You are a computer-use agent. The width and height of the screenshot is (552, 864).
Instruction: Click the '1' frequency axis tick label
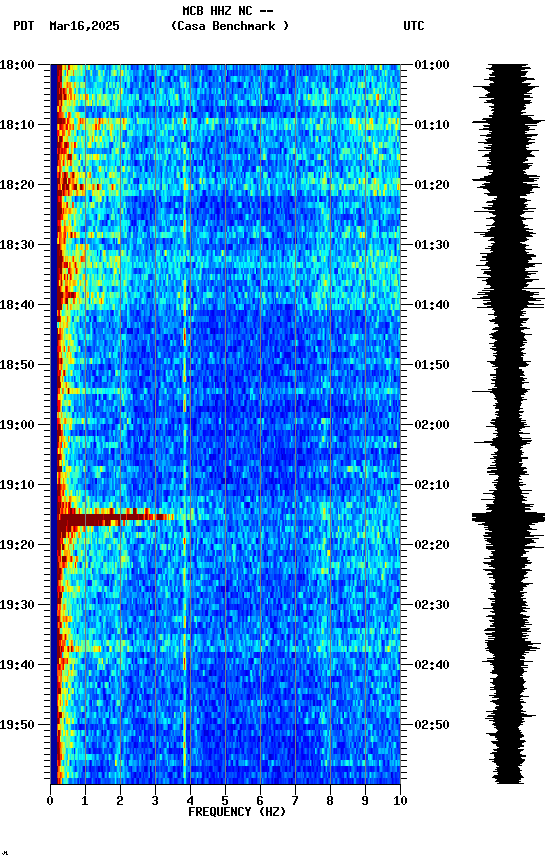pos(85,801)
